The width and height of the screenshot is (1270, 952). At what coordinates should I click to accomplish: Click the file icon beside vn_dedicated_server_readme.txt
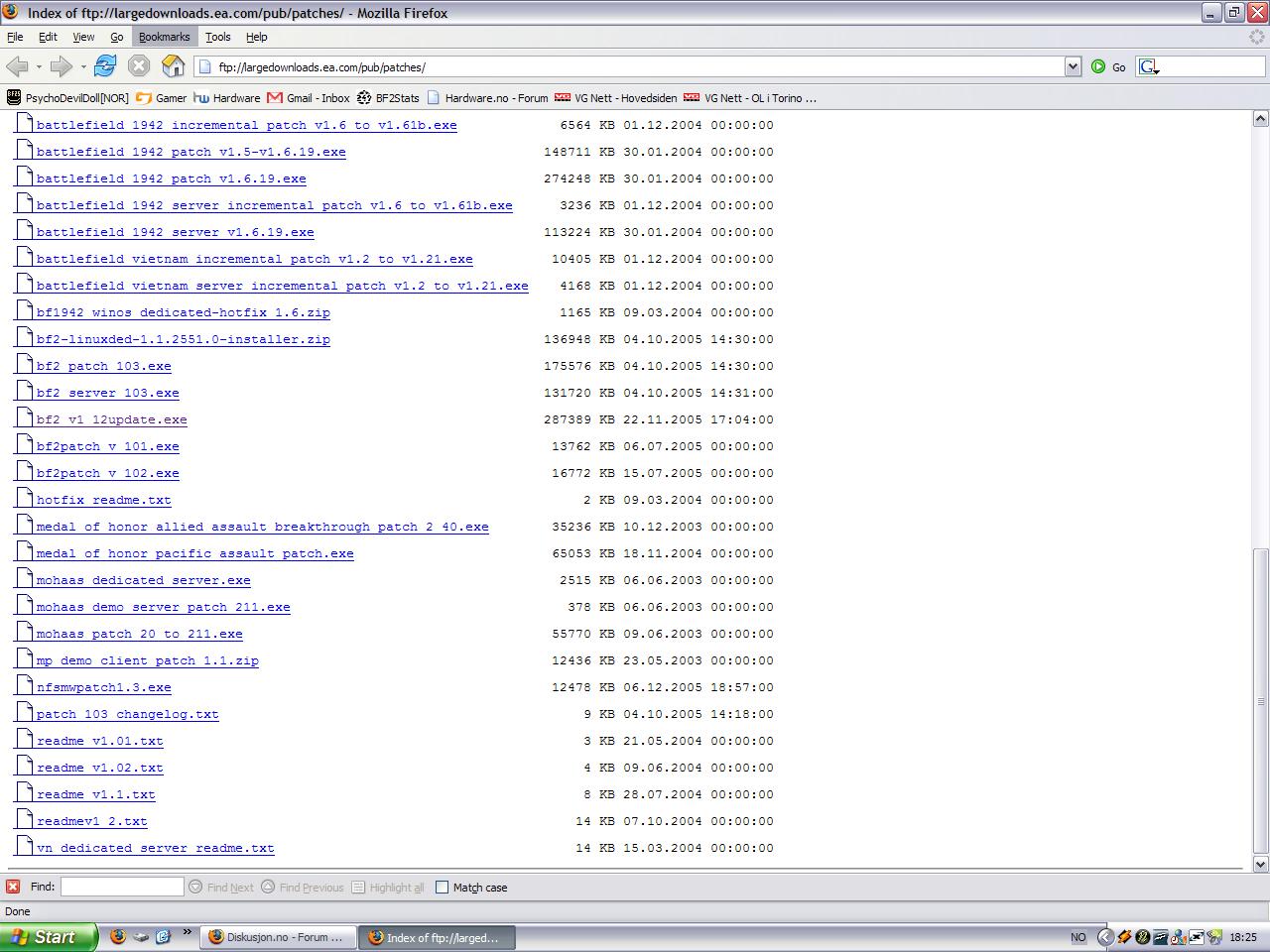pos(24,846)
